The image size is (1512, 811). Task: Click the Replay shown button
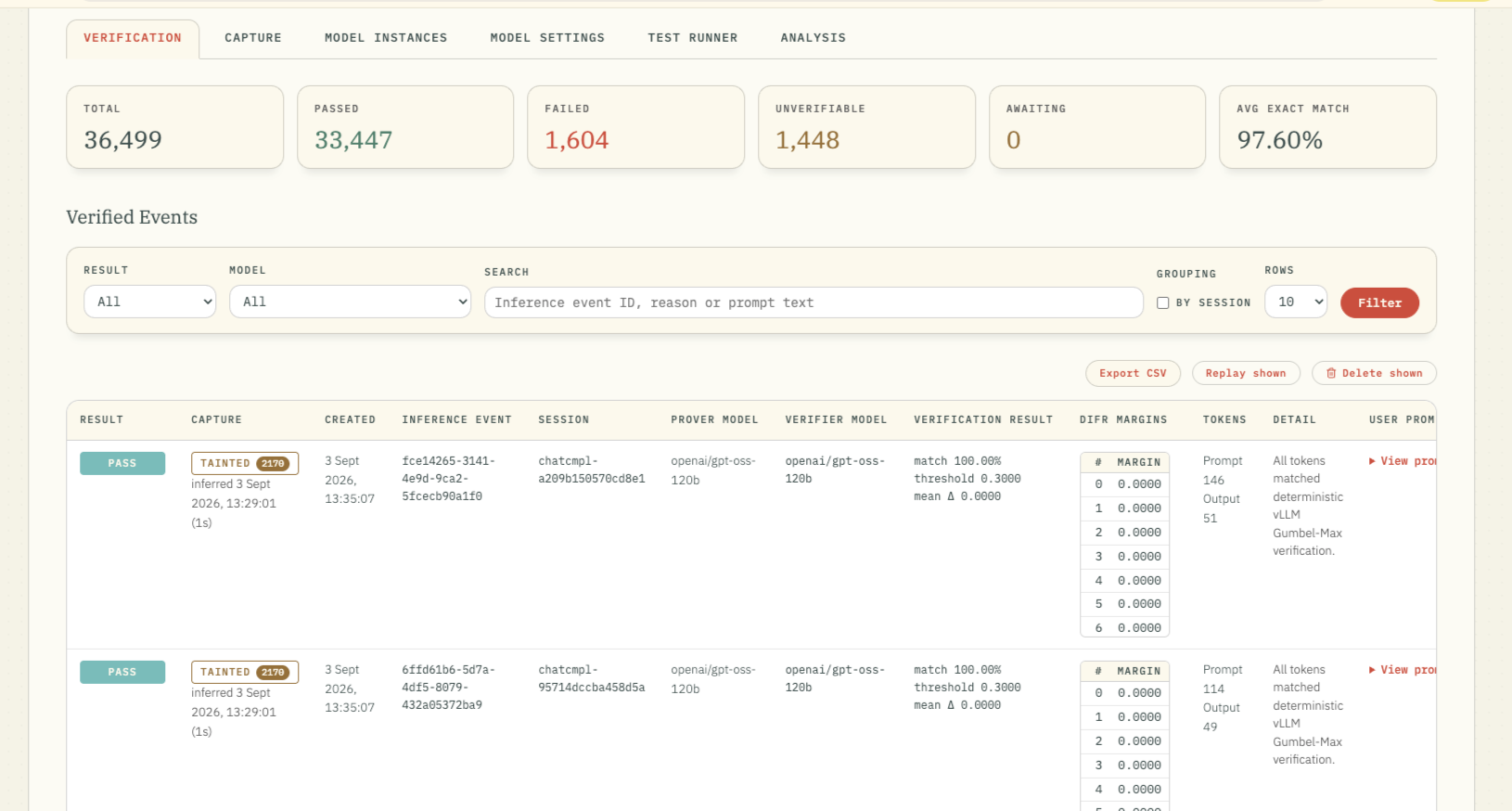pos(1246,373)
